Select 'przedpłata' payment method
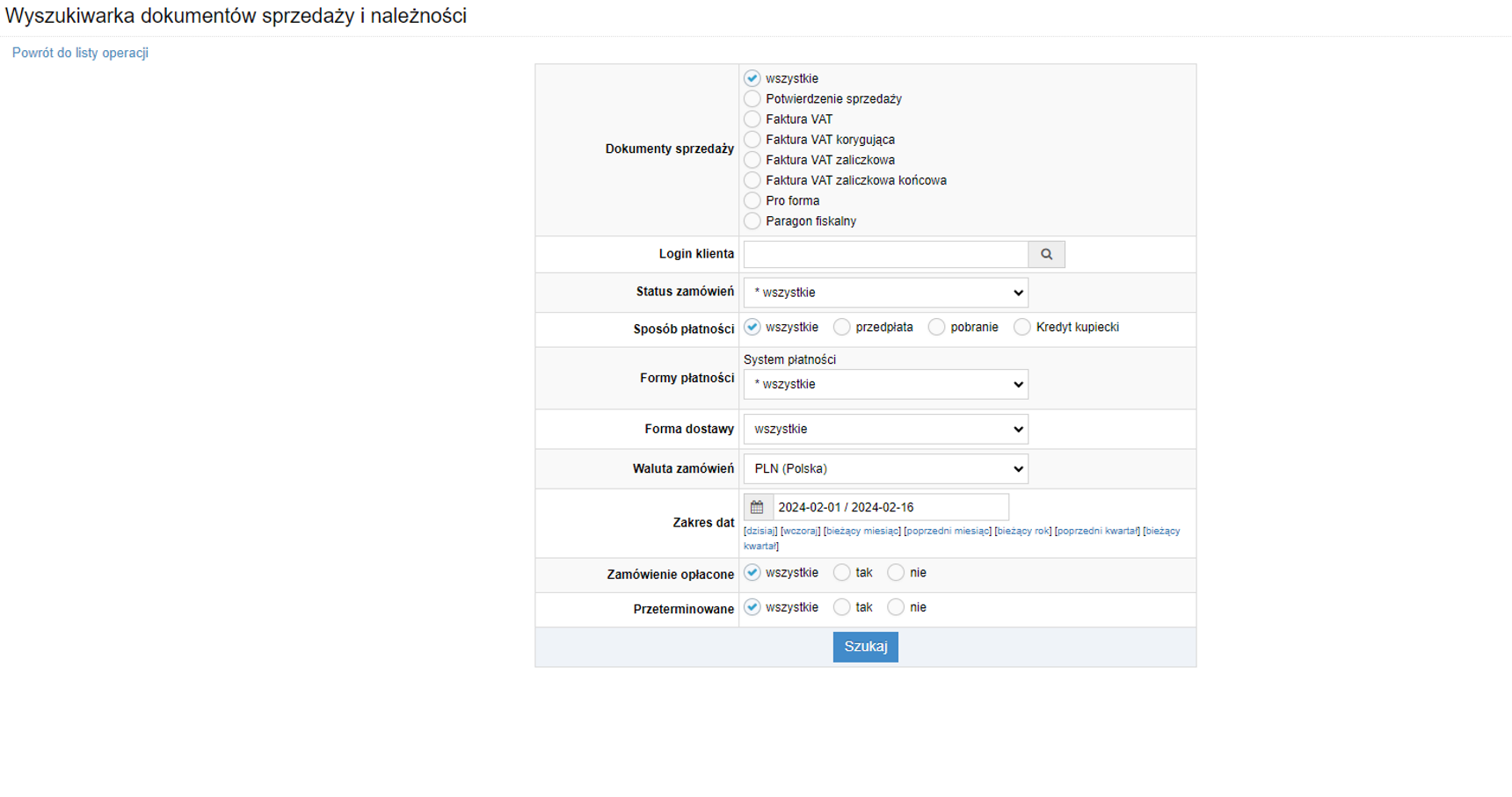 pyautogui.click(x=841, y=327)
